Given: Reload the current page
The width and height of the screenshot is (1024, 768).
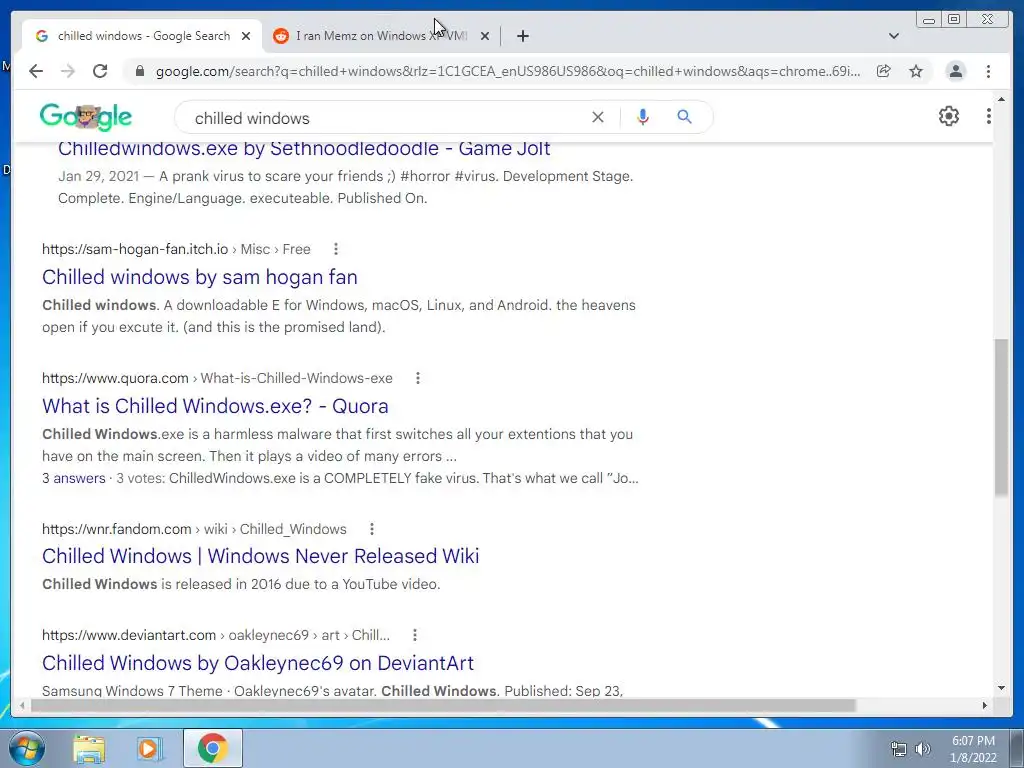Looking at the screenshot, I should tap(100, 71).
